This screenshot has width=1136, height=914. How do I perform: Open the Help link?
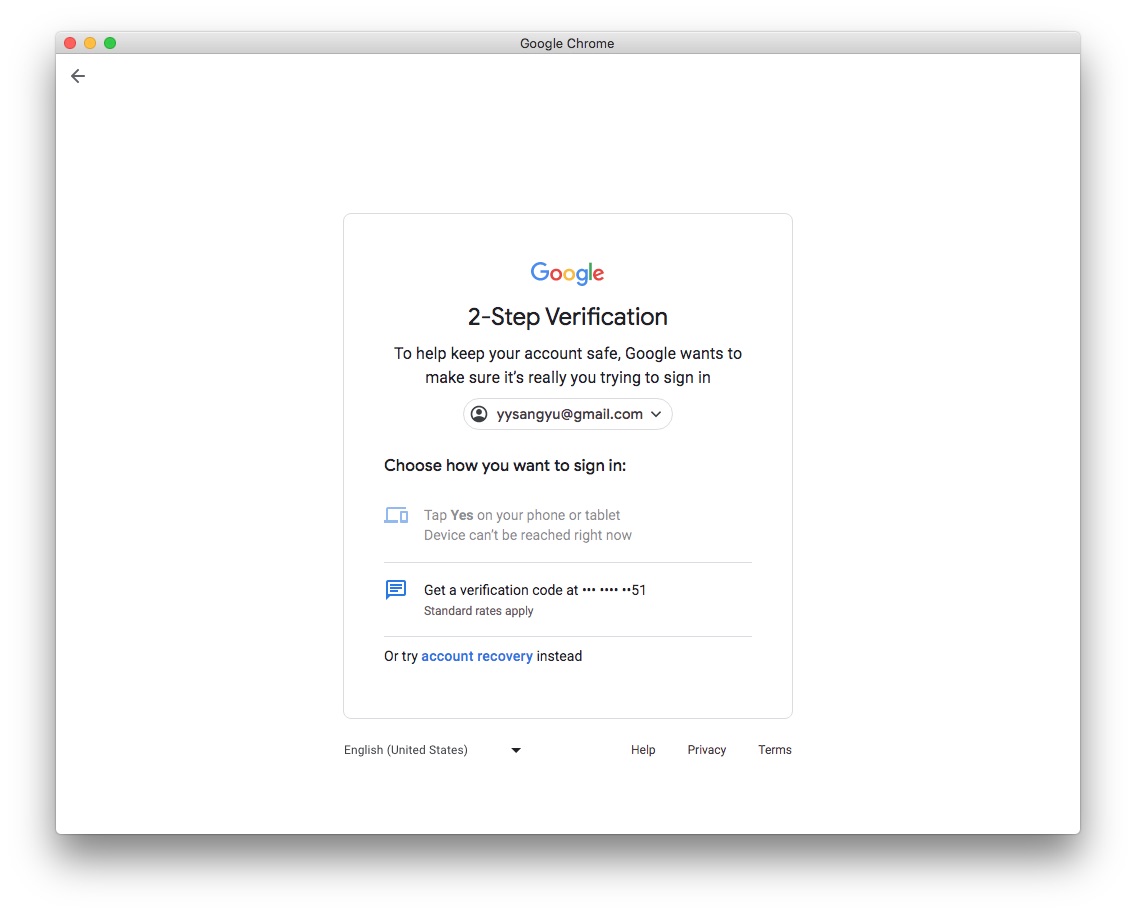point(643,750)
